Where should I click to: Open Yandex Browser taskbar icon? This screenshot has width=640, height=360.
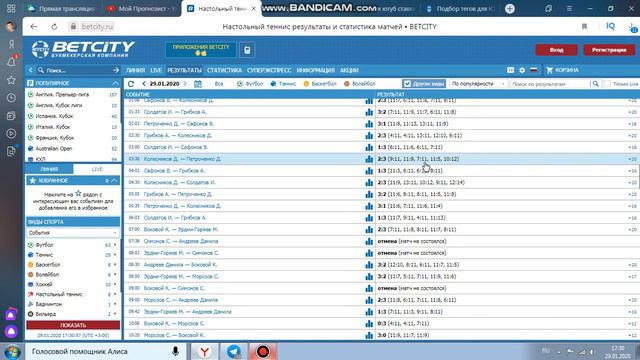click(x=204, y=351)
